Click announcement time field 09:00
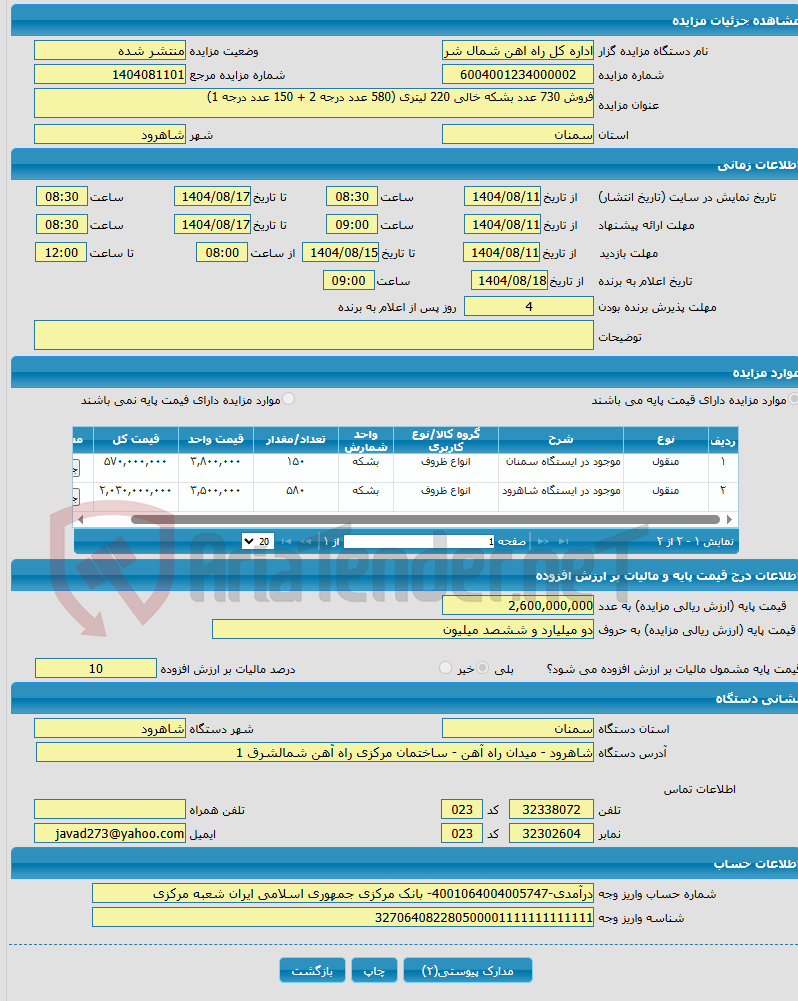This screenshot has width=798, height=1001. click(x=349, y=280)
